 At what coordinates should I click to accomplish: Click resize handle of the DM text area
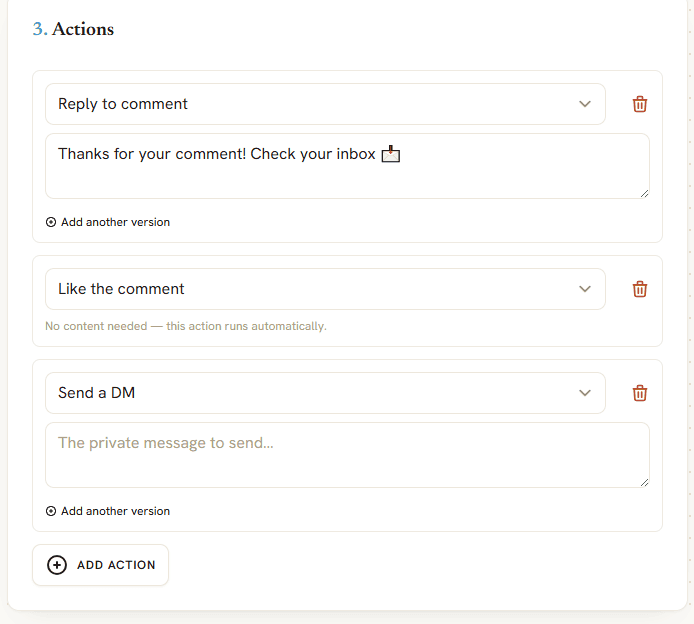tap(644, 482)
